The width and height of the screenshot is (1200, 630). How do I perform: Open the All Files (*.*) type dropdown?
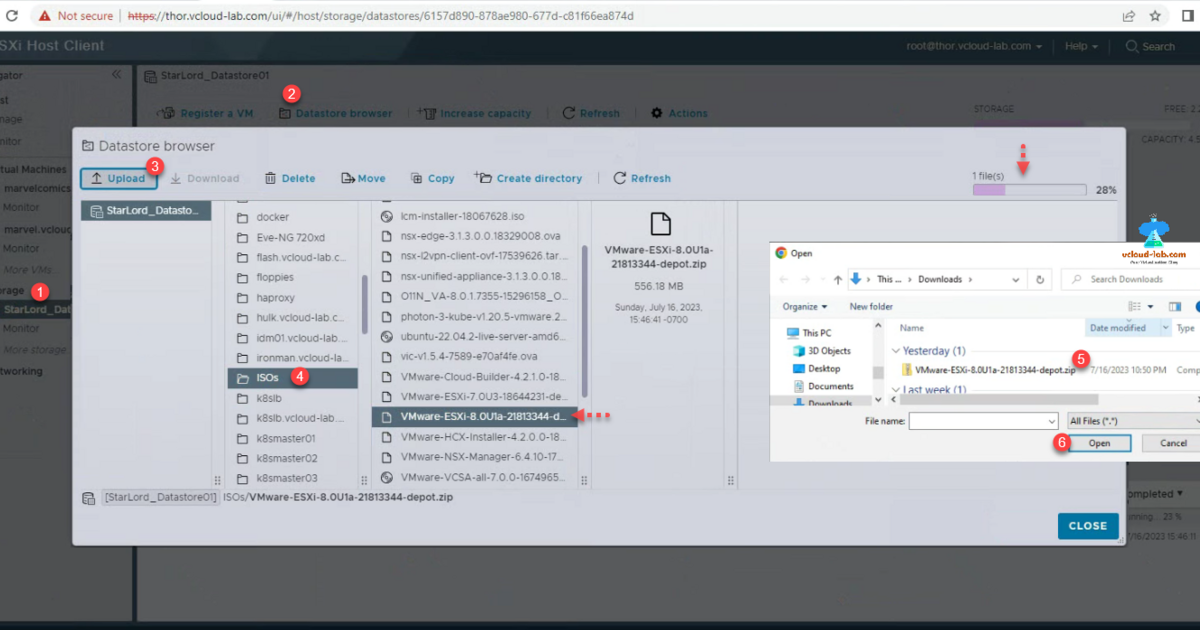1133,422
